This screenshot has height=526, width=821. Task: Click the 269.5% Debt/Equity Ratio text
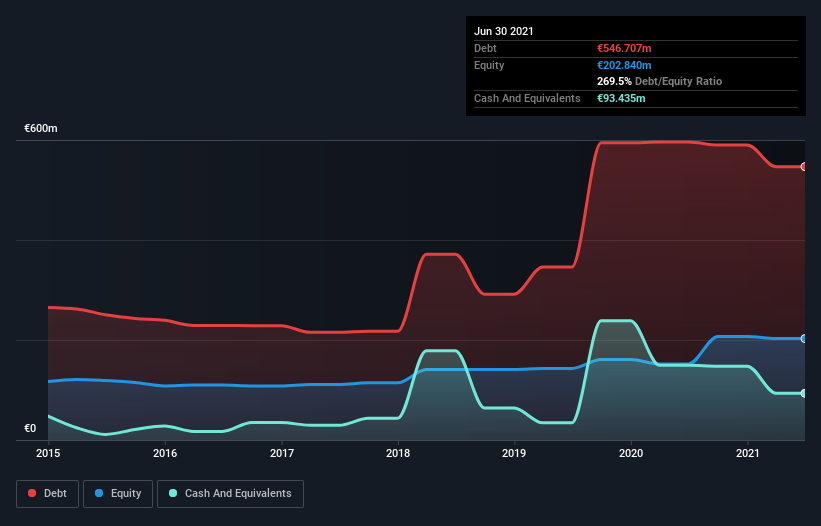[x=659, y=81]
